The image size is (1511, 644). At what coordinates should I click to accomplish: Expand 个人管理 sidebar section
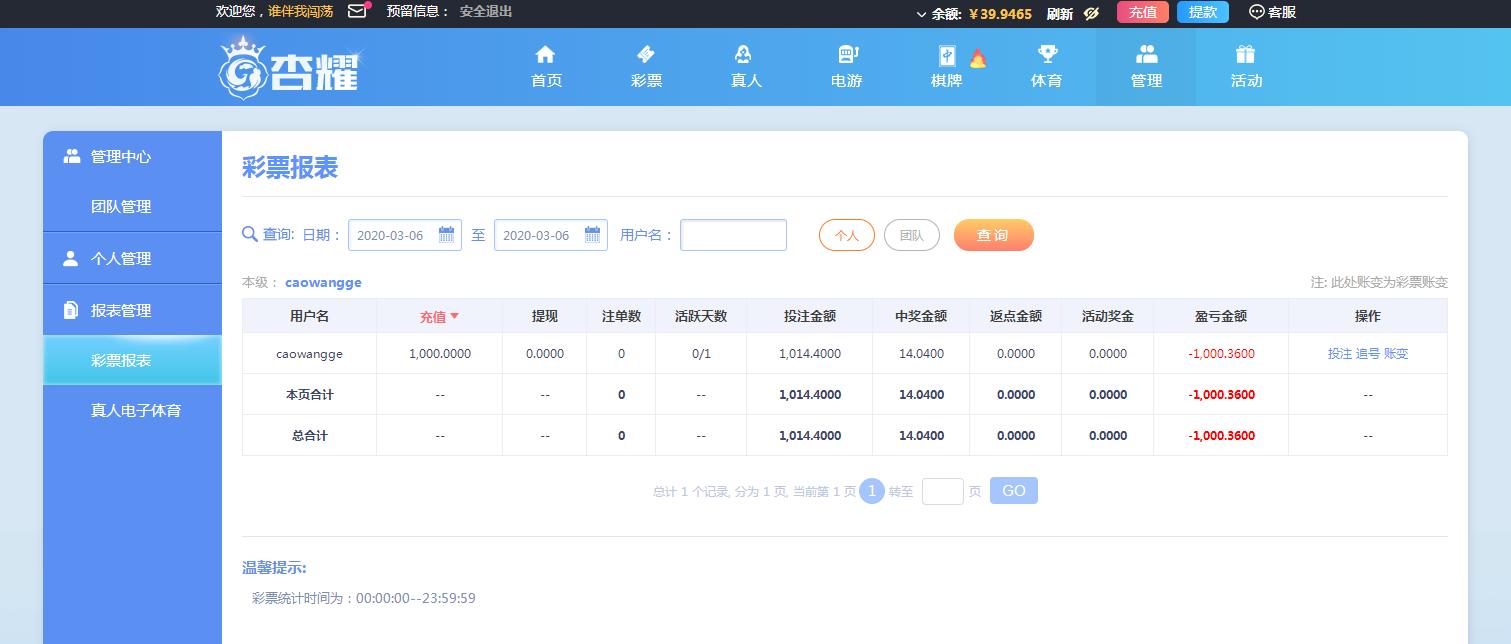click(132, 258)
